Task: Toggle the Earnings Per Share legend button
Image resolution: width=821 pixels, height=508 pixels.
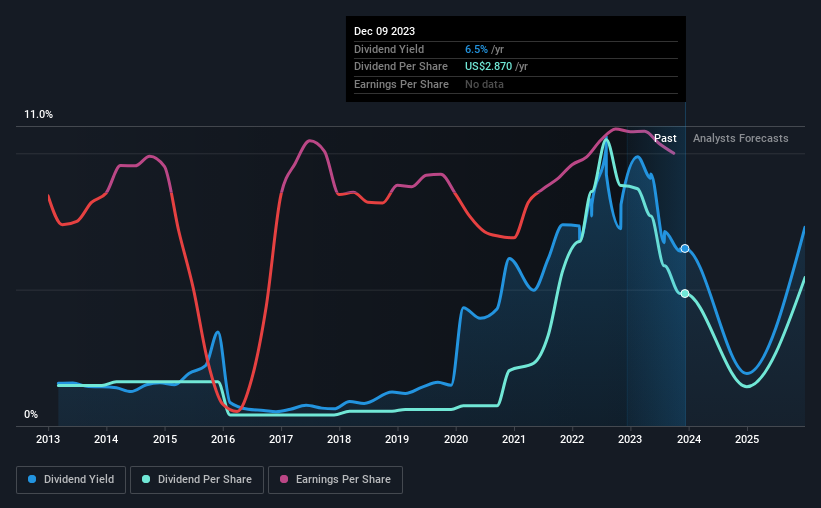Action: (335, 480)
